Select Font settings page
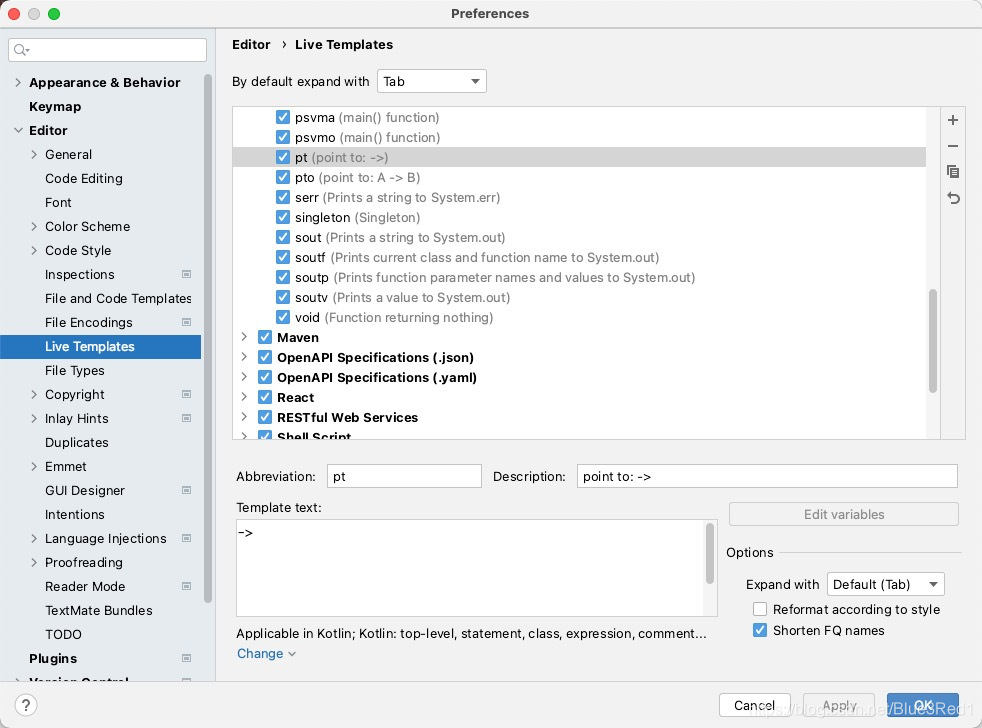This screenshot has width=982, height=728. pyautogui.click(x=58, y=202)
